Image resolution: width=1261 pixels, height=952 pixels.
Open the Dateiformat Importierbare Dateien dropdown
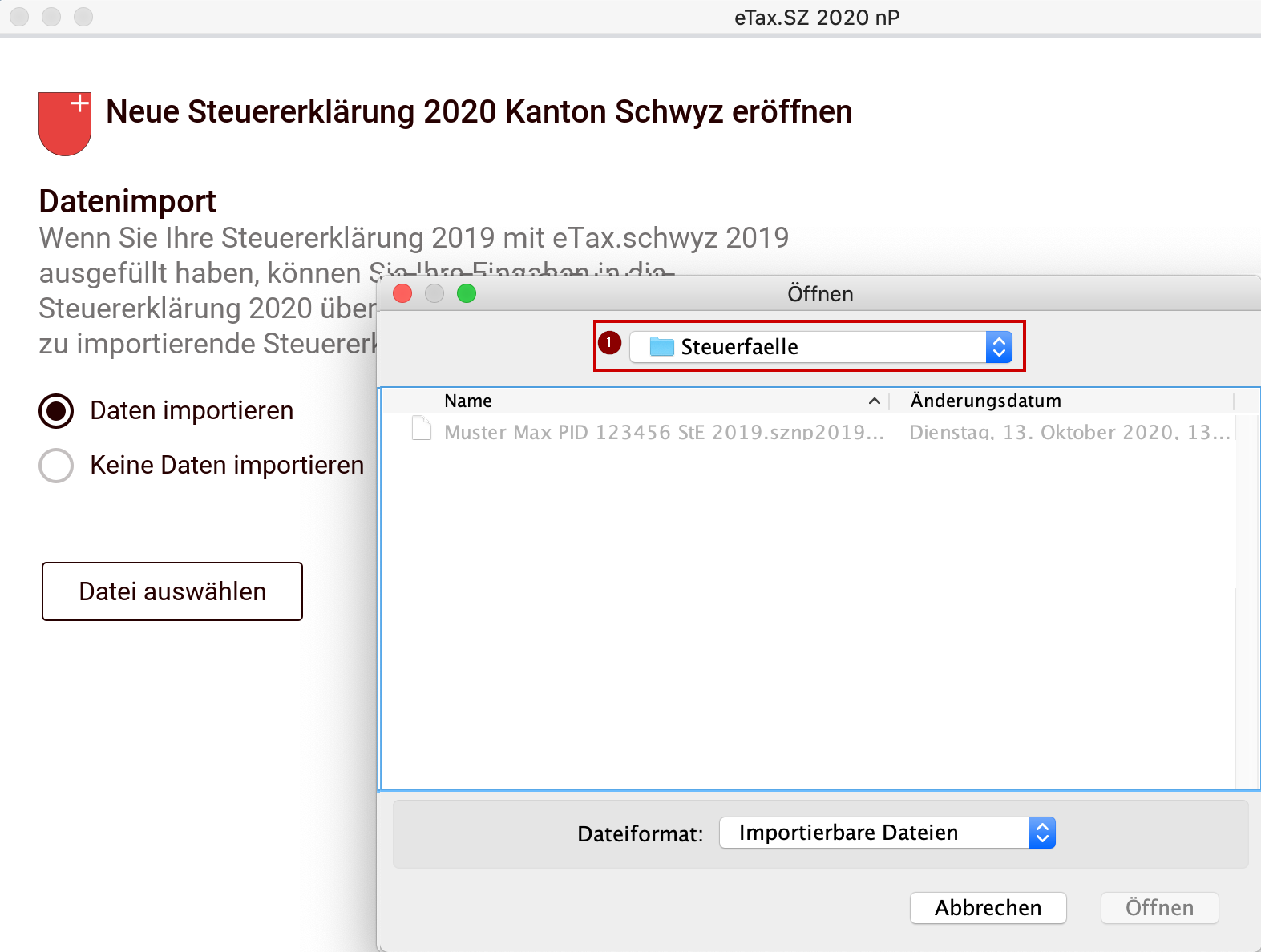click(887, 833)
